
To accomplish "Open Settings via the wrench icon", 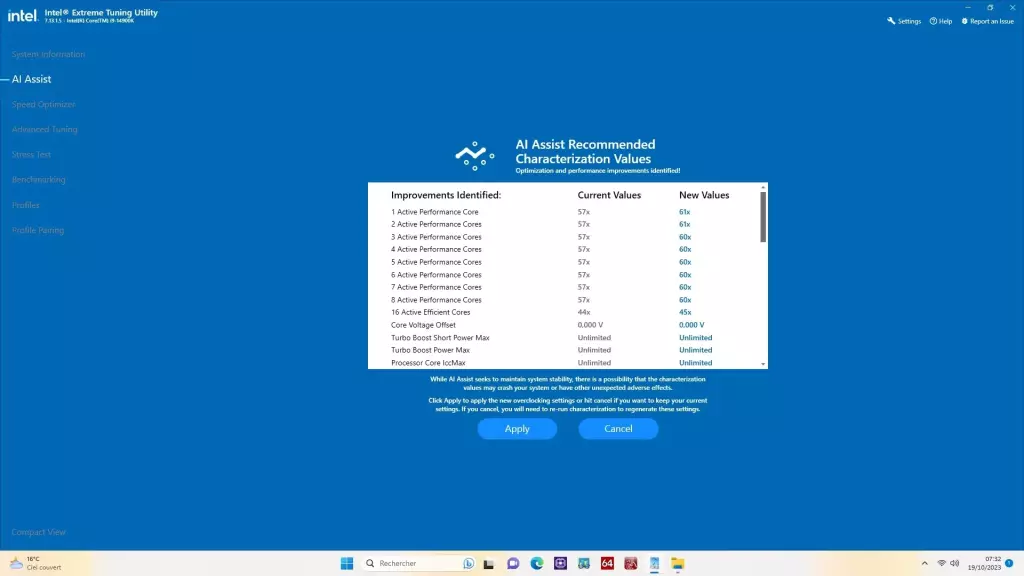I will 891,21.
